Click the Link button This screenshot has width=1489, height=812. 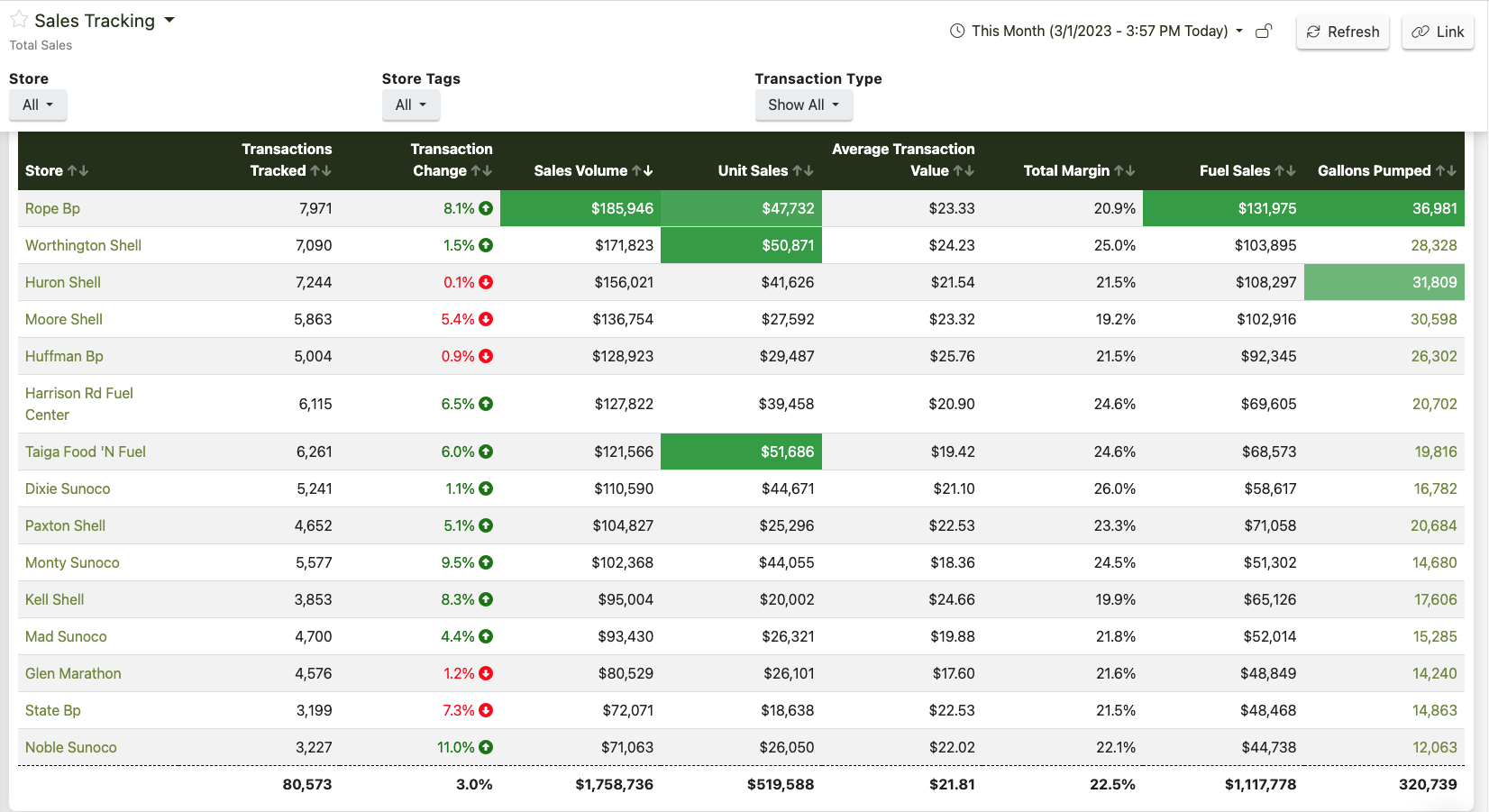(x=1438, y=32)
